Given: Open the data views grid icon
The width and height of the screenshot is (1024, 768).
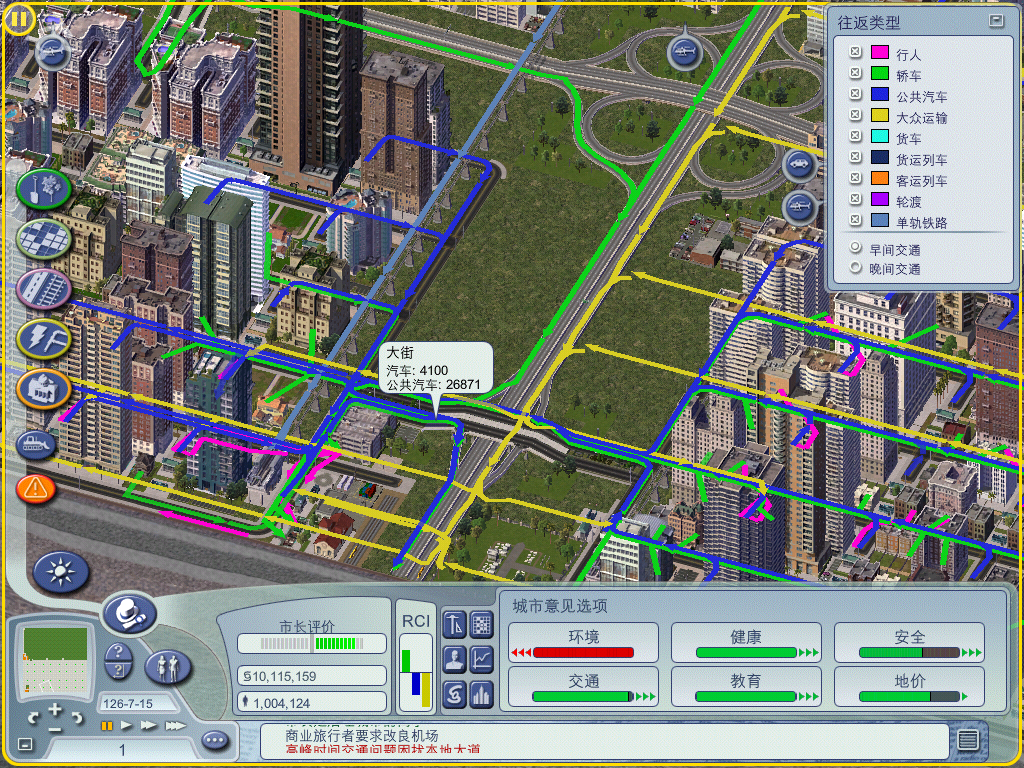Looking at the screenshot, I should point(481,624).
